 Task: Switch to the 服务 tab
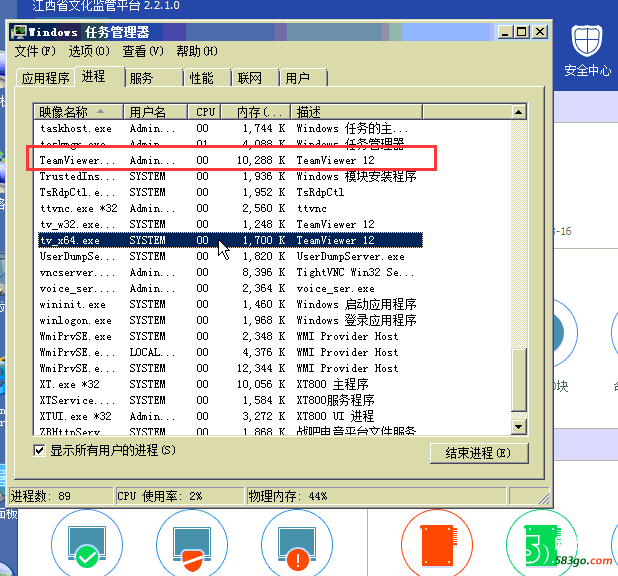click(x=154, y=78)
